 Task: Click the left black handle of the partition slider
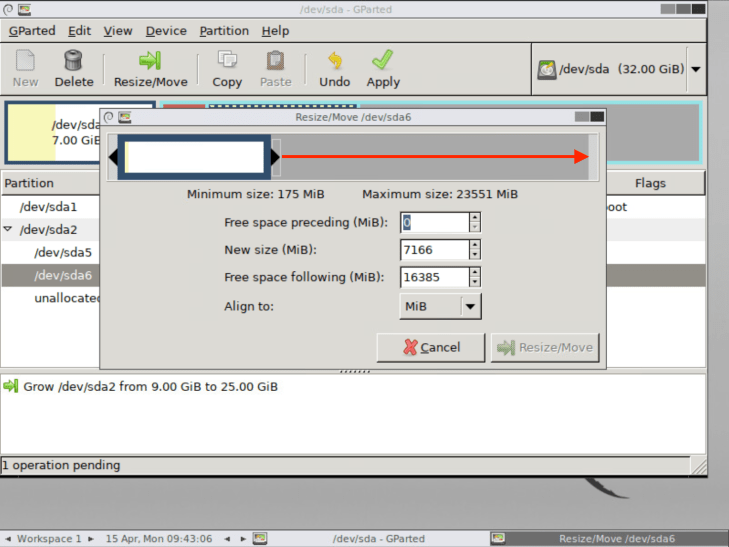click(113, 157)
